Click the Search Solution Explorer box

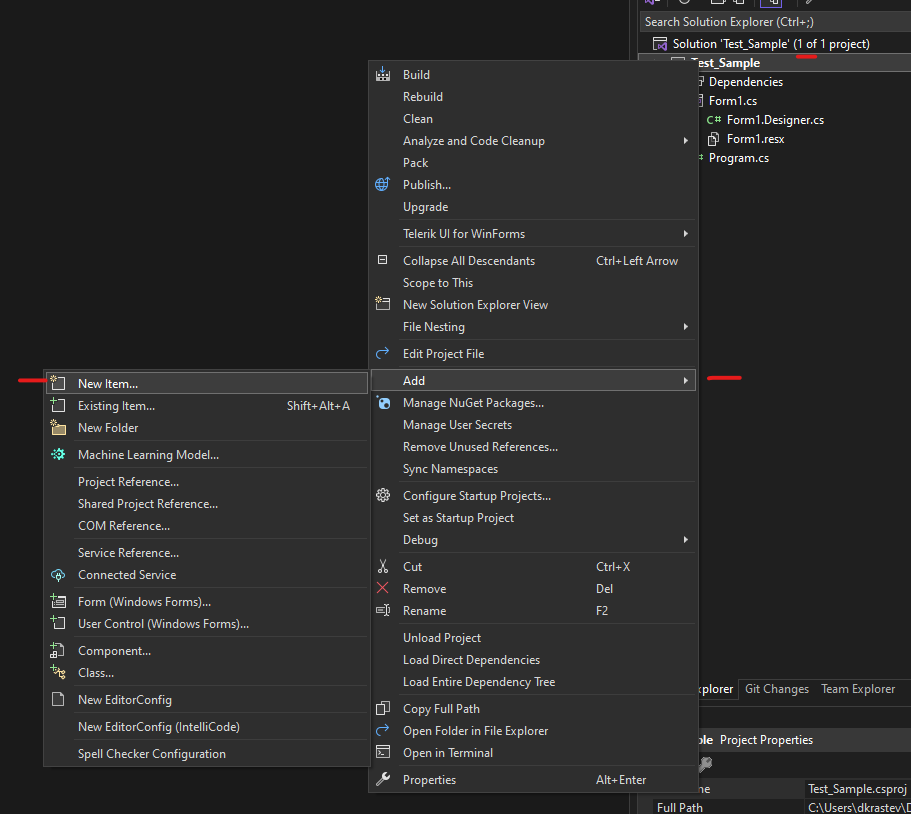click(x=728, y=21)
